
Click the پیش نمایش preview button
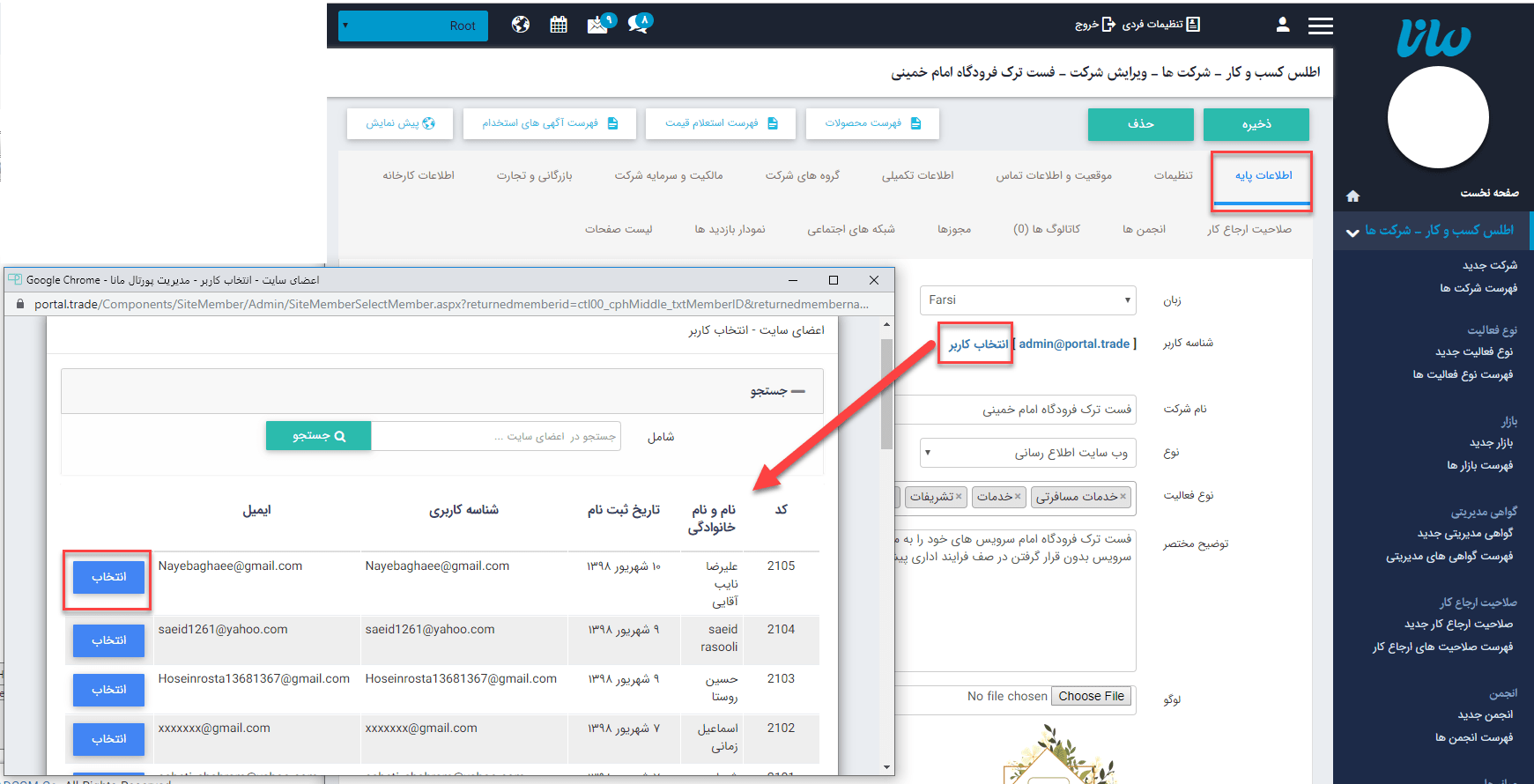coord(400,123)
